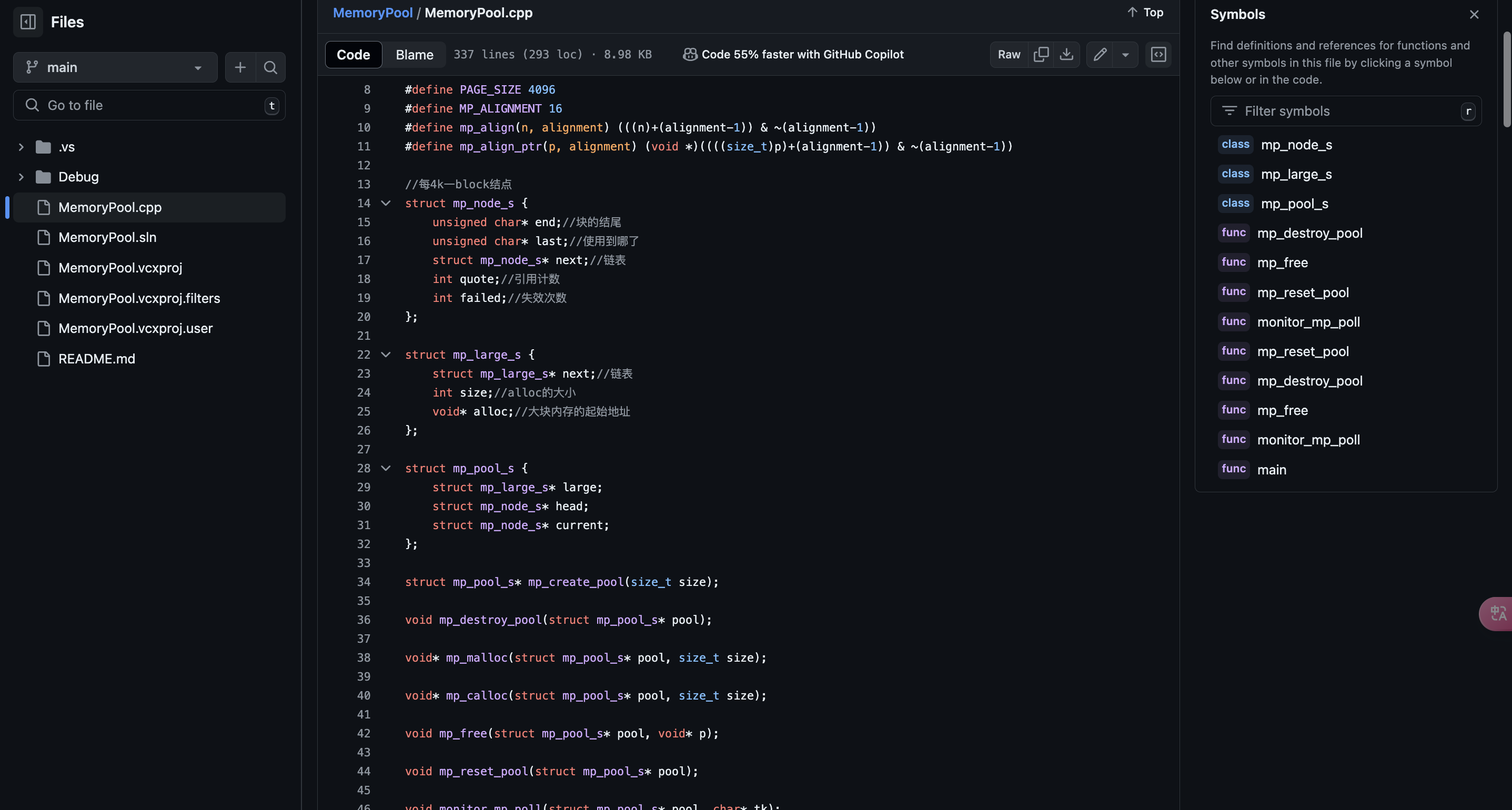Select MemoryPool.cpp in the file tree
Screen dimensions: 1512x810
[x=149, y=207]
